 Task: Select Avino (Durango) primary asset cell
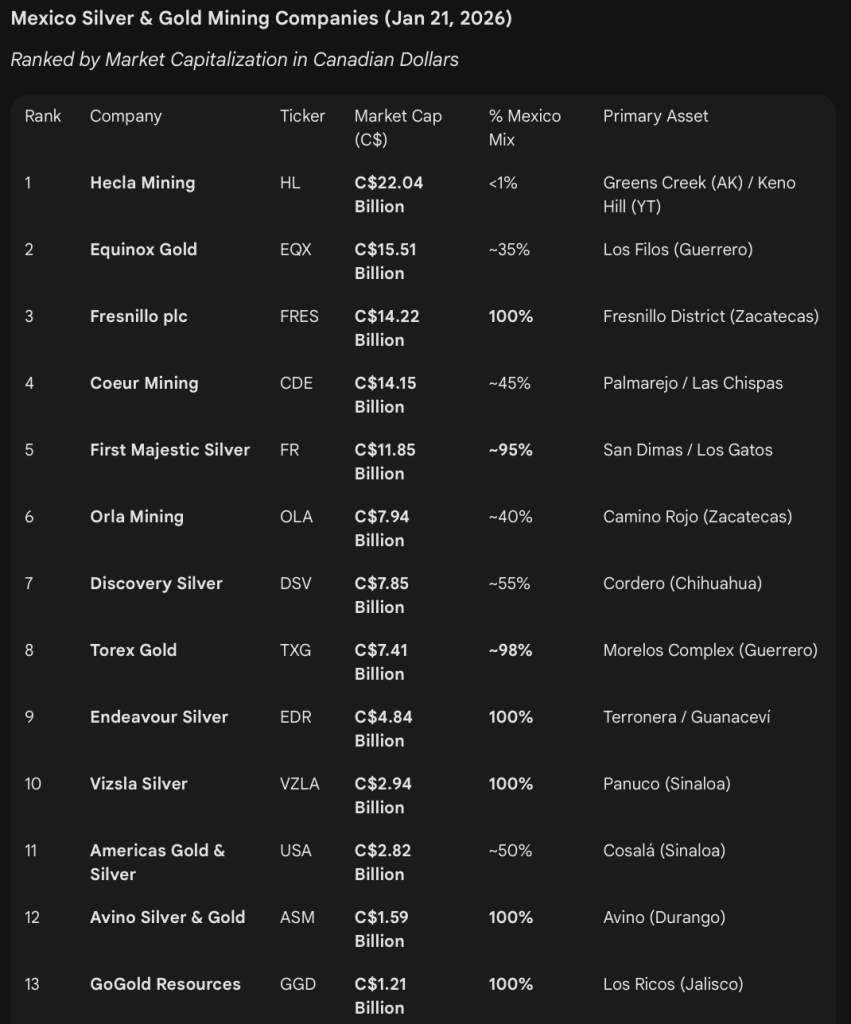[x=664, y=918]
